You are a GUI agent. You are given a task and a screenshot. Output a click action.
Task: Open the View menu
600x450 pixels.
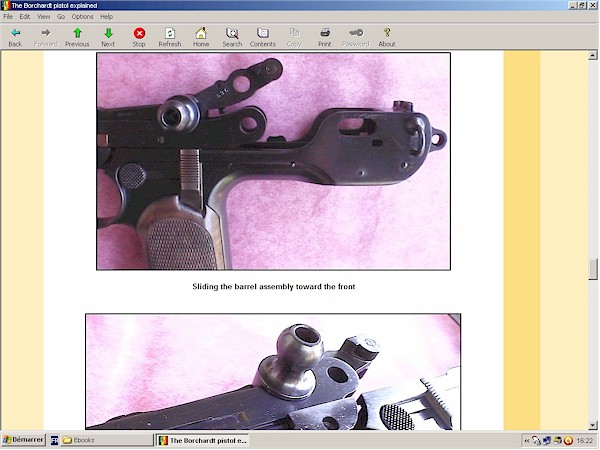44,16
